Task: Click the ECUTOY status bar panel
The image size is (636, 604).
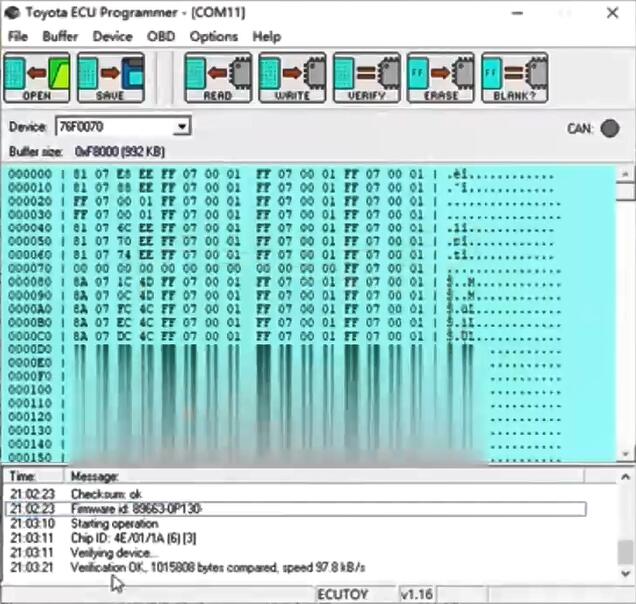Action: point(356,595)
